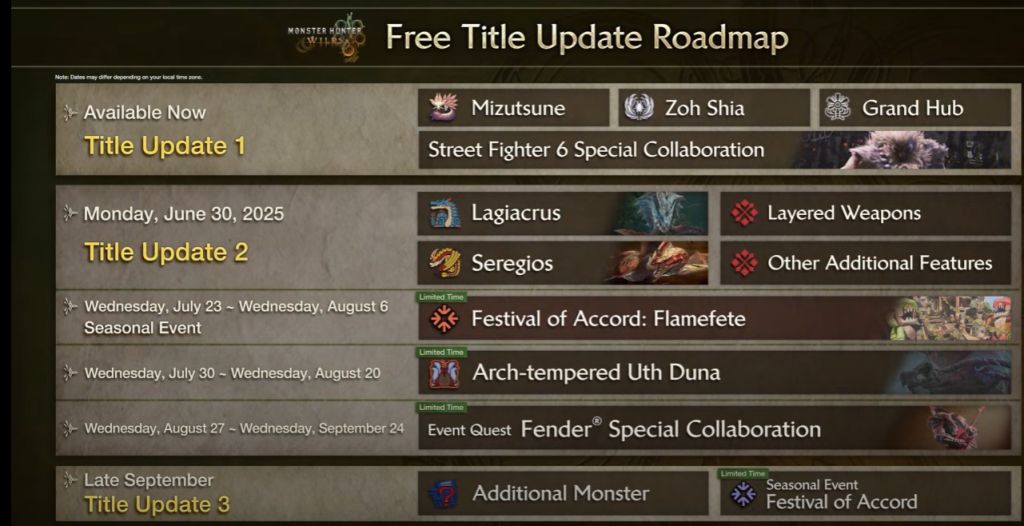Click the Other Additional Features icon
Screen dimensions: 1024x526
point(744,263)
